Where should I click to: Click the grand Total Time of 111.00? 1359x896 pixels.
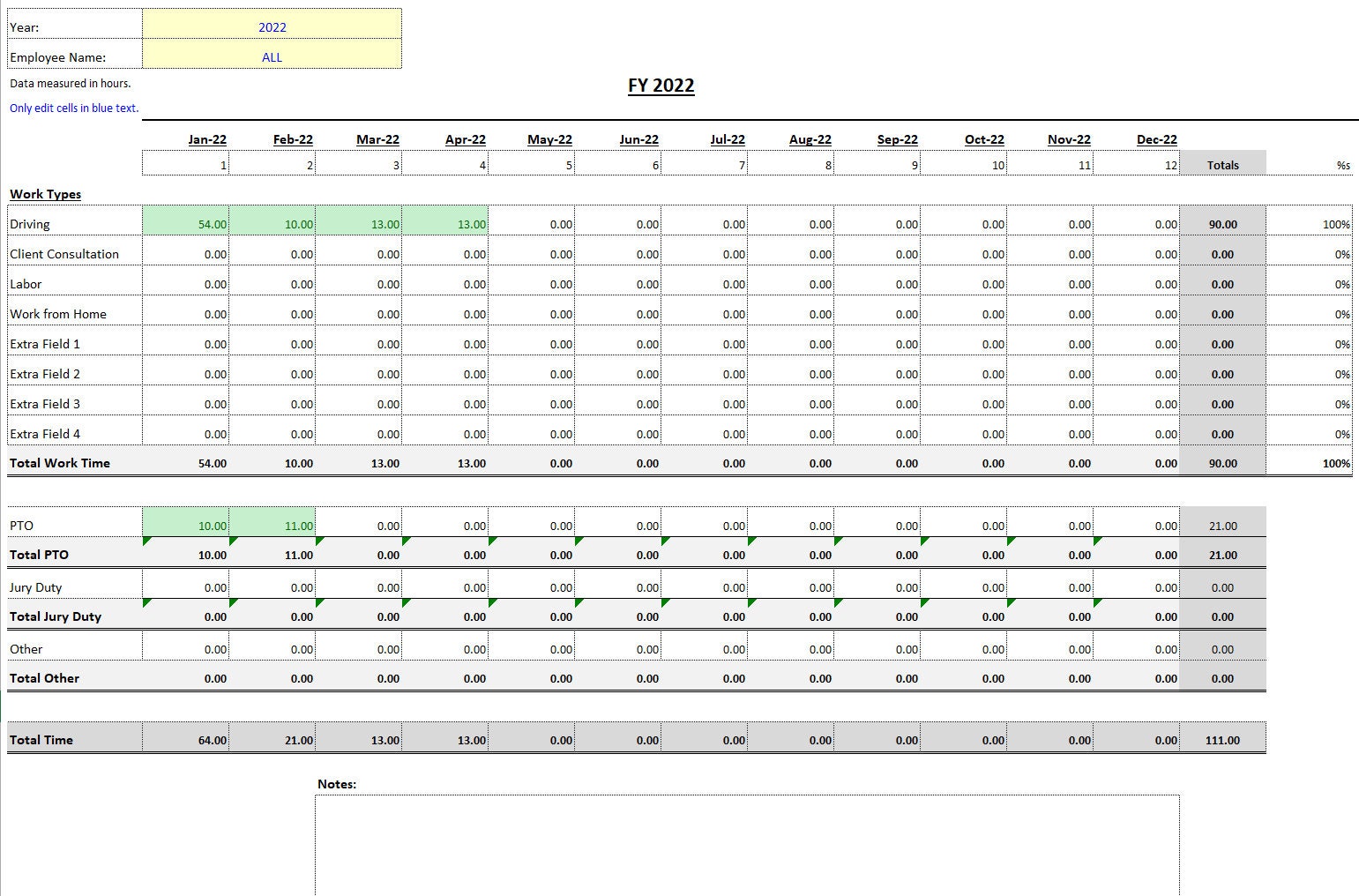click(x=1221, y=740)
